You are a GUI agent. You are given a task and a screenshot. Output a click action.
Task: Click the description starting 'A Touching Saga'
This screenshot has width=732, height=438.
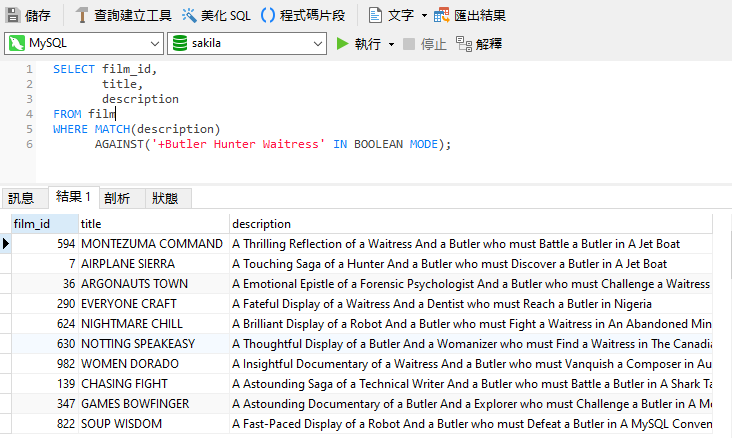[x=471, y=264]
